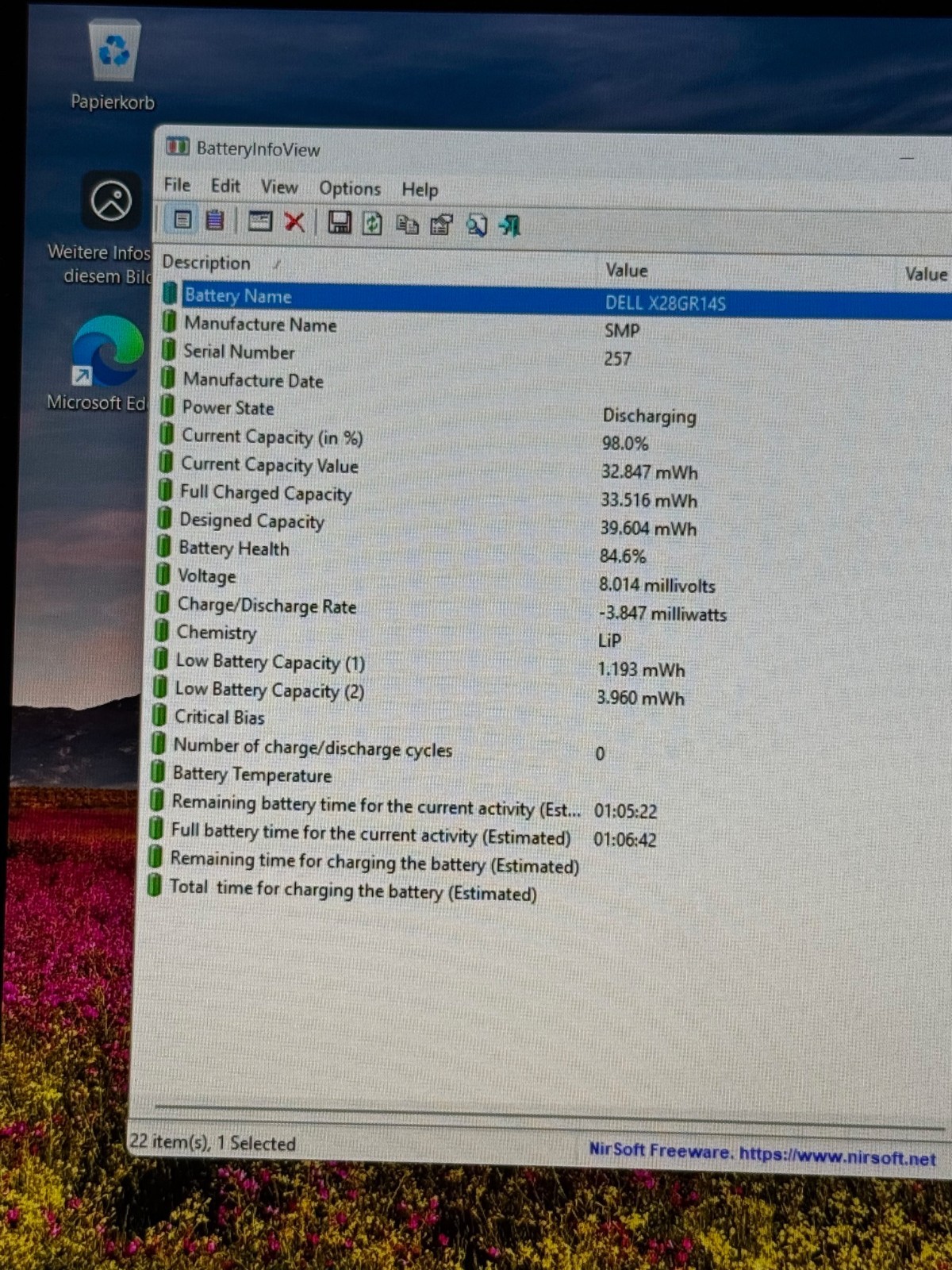
Task: Click the -3.847 milliwatts value
Action: [x=662, y=614]
